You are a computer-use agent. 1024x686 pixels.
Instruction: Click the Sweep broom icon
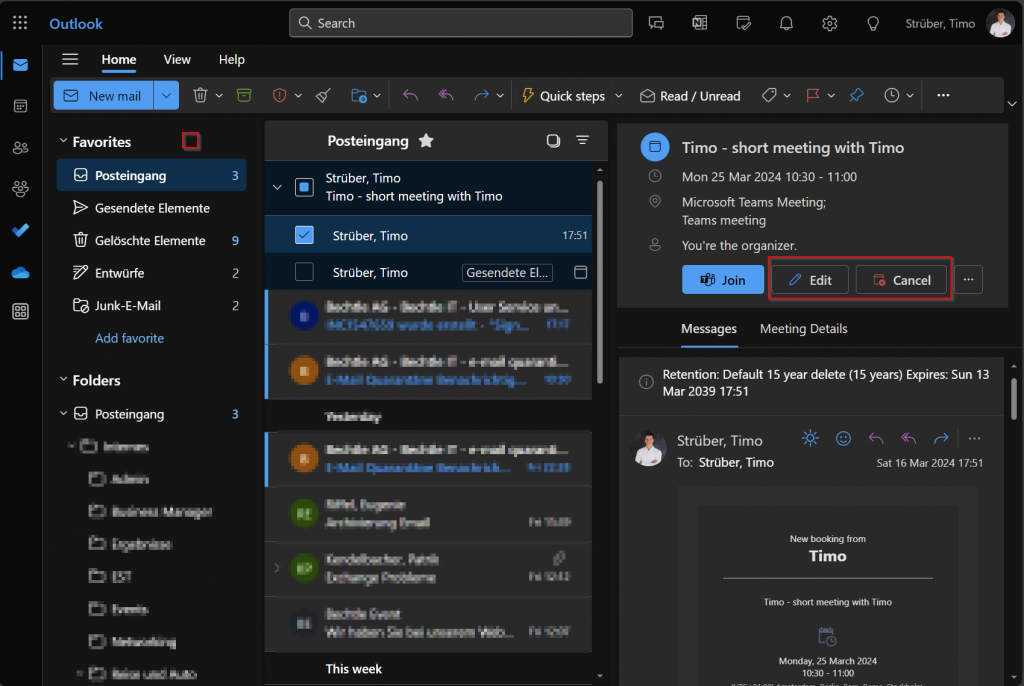[x=323, y=96]
